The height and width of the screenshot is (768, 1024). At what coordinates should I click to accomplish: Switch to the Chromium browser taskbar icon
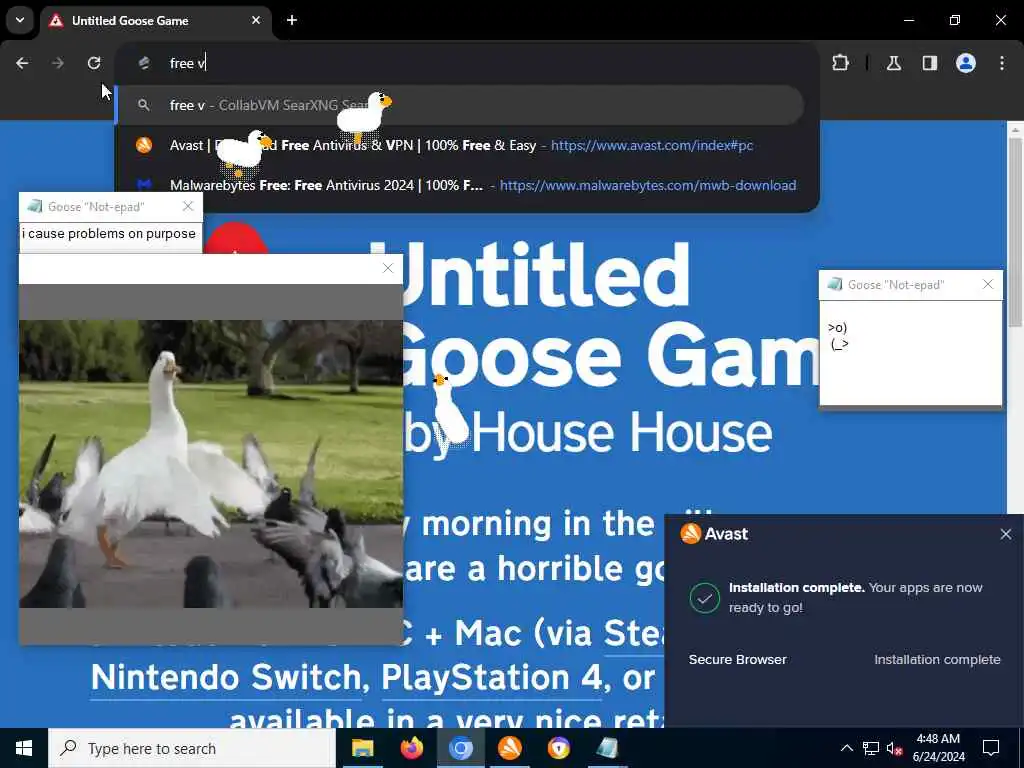coord(460,748)
